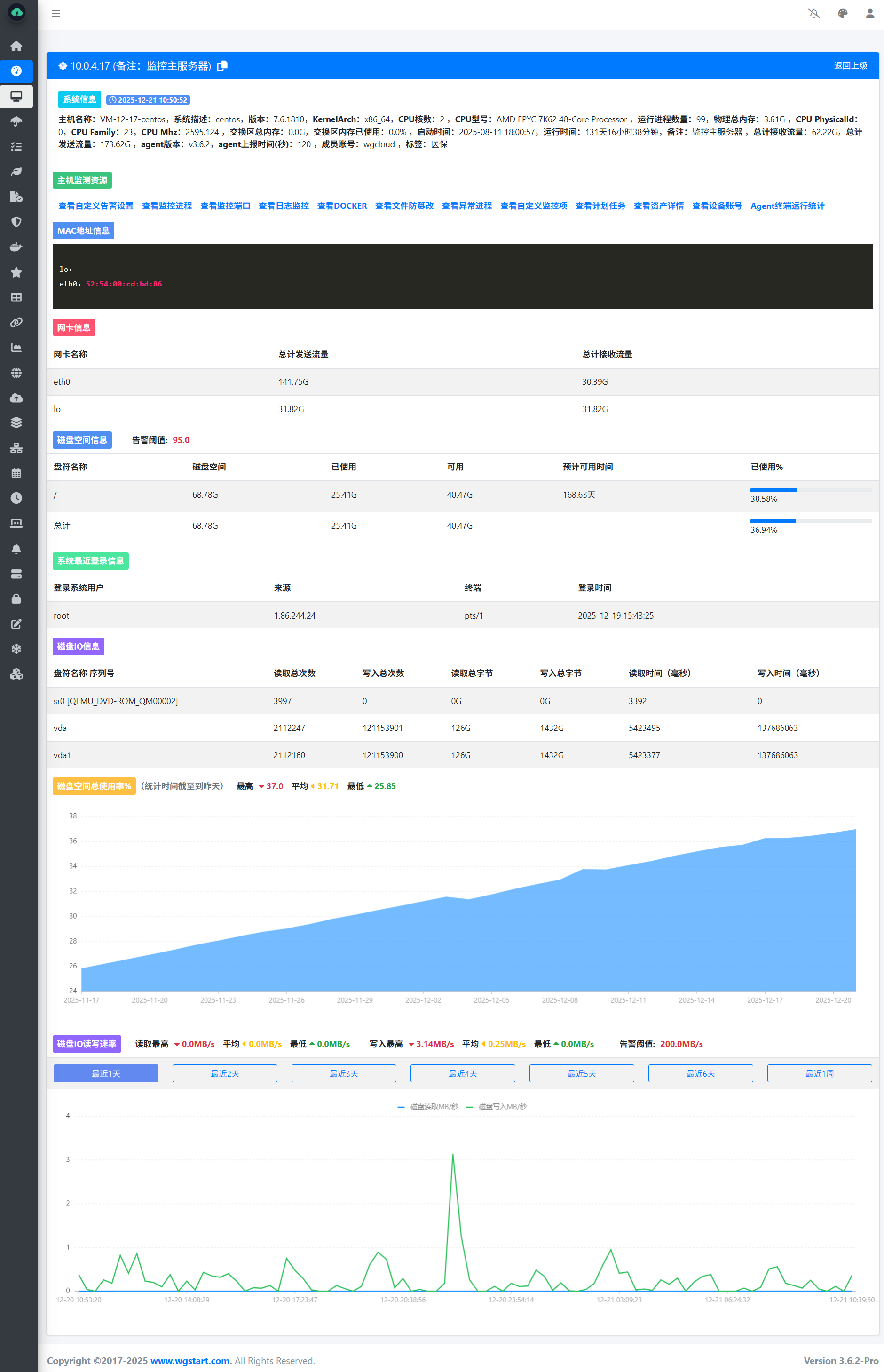This screenshot has width=884, height=1372.
Task: Click the eth0 MAC address 52:54:00:cd:bd:86
Action: coord(124,284)
